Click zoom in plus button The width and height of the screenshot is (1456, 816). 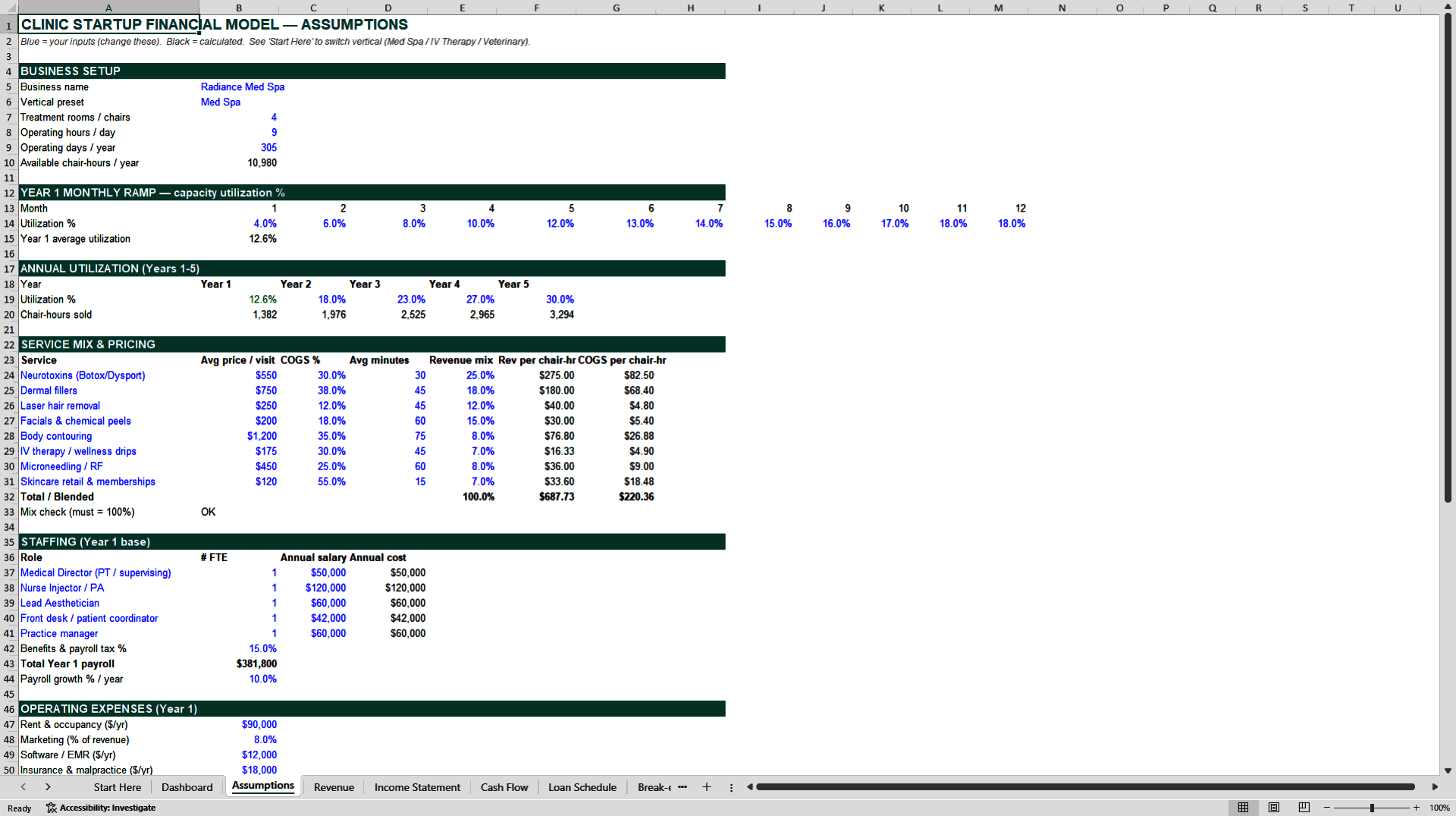[1417, 808]
